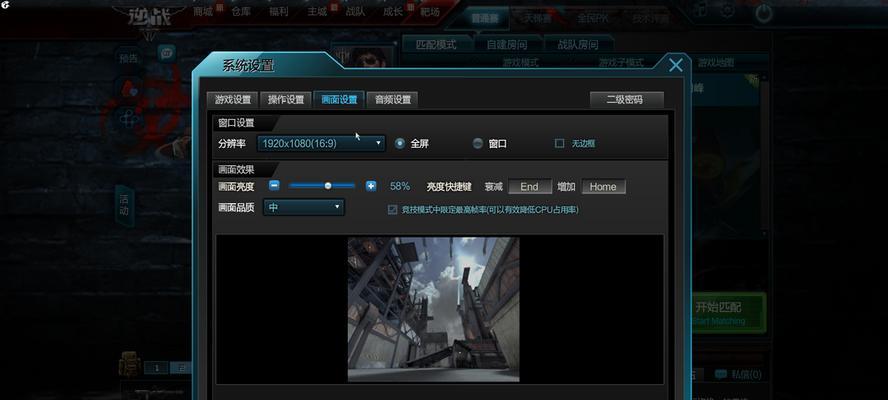Select the 匹配模式 tab in lobby

tap(436, 44)
